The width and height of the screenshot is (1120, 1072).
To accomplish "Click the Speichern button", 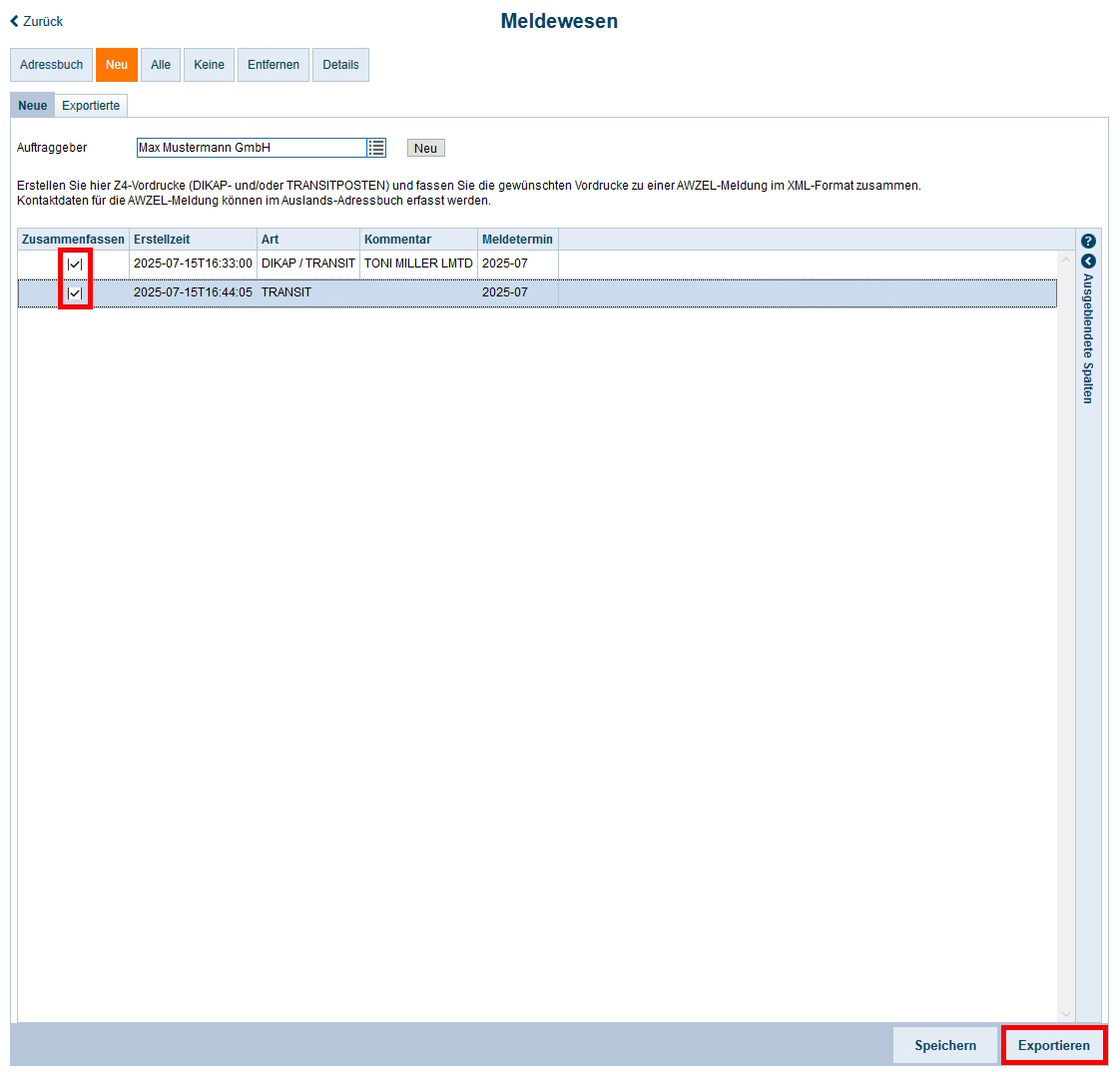I will tap(945, 1045).
